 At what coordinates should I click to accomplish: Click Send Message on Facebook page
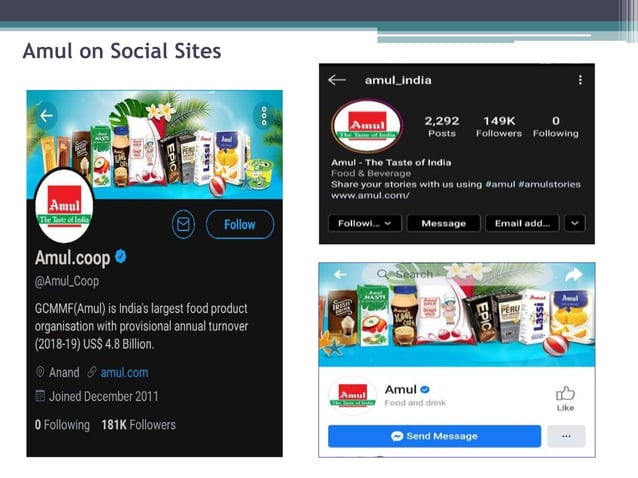click(x=435, y=436)
